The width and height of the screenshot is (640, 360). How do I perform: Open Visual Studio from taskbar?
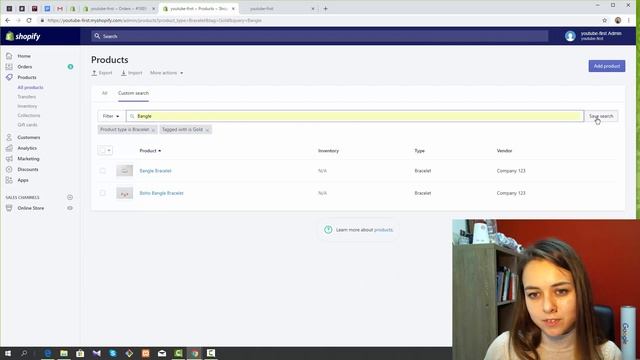point(97,353)
